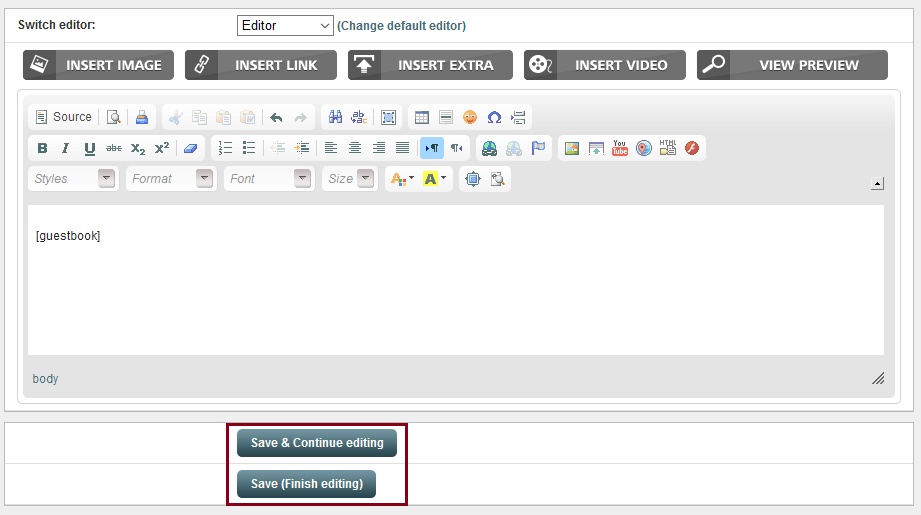Image resolution: width=921 pixels, height=515 pixels.
Task: Open Find with the binoculars icon
Action: 335,117
